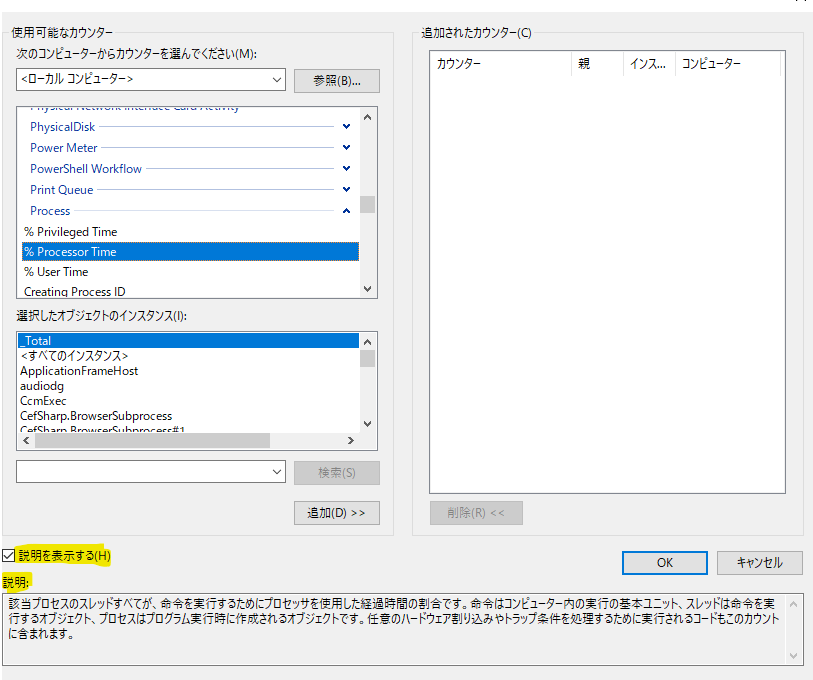The image size is (813, 680).
Task: Open the computer selection dropdown
Action: click(277, 79)
